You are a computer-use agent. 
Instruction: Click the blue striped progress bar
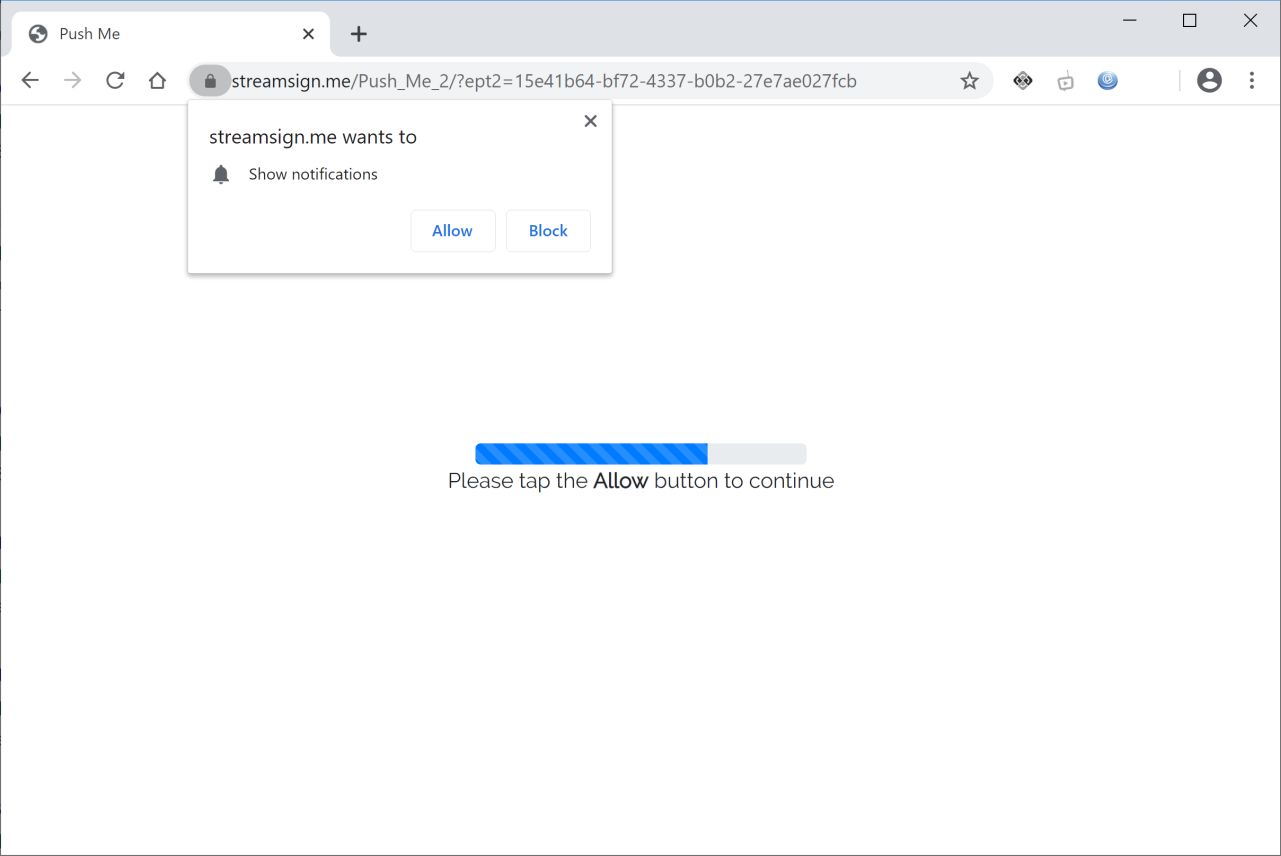point(641,454)
